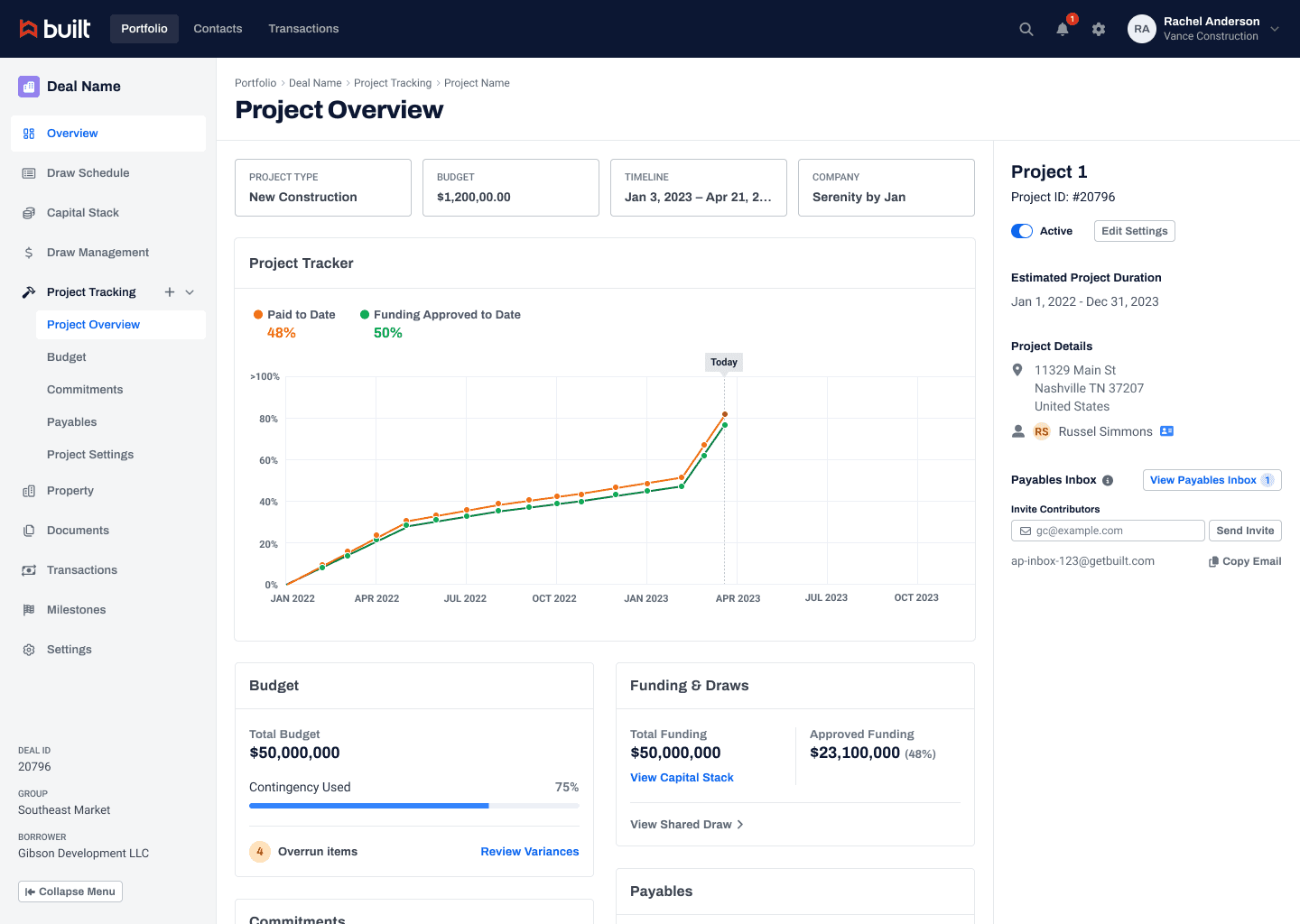Click the Property sidebar icon

point(29,491)
